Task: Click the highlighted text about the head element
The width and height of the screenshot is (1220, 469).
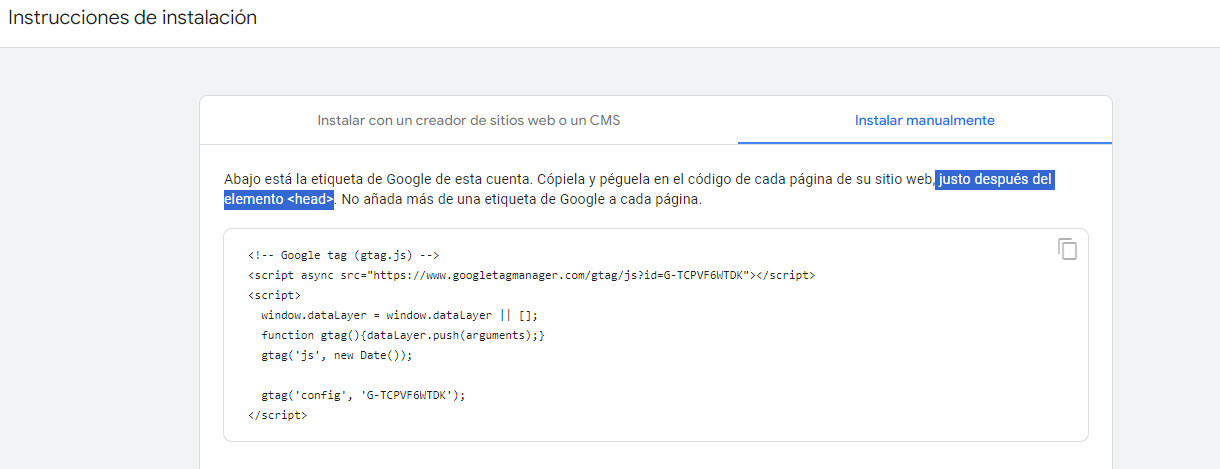Action: pos(995,180)
